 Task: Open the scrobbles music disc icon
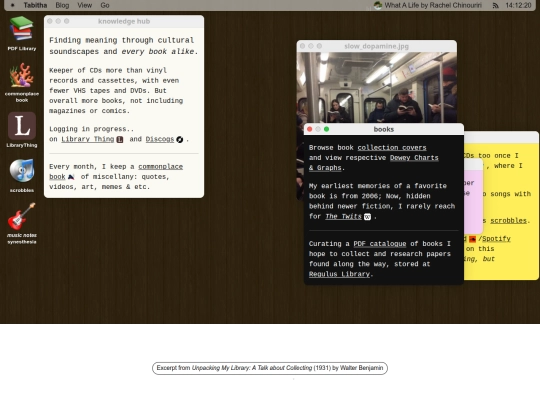coord(22,175)
